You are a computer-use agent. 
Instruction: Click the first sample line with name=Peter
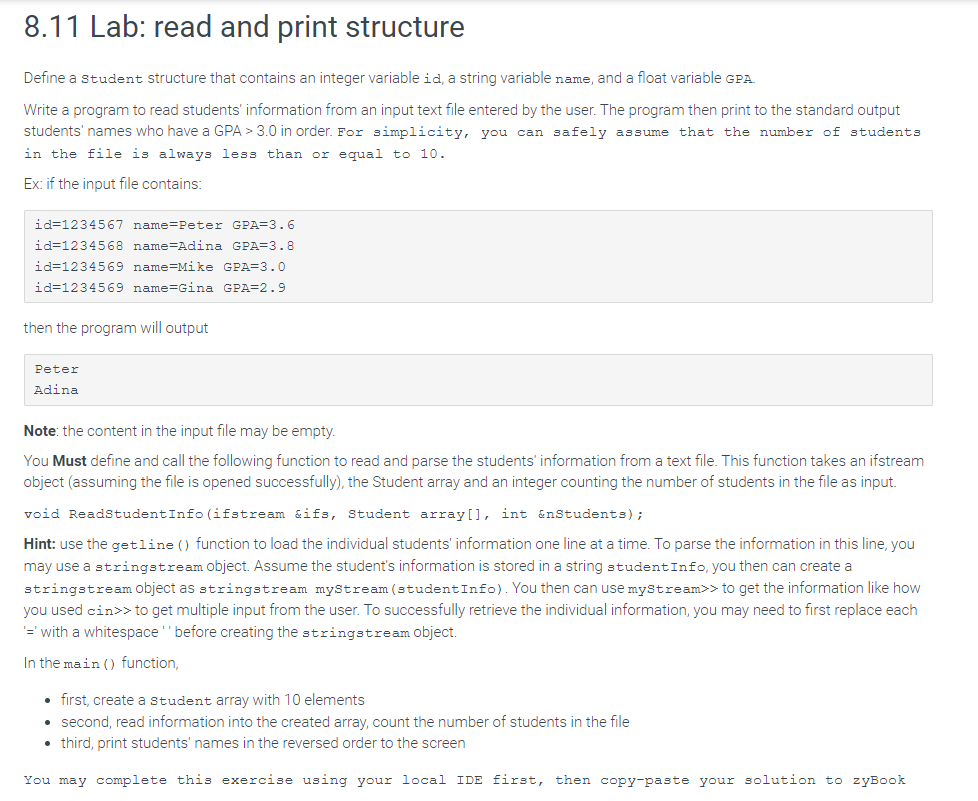pos(164,225)
